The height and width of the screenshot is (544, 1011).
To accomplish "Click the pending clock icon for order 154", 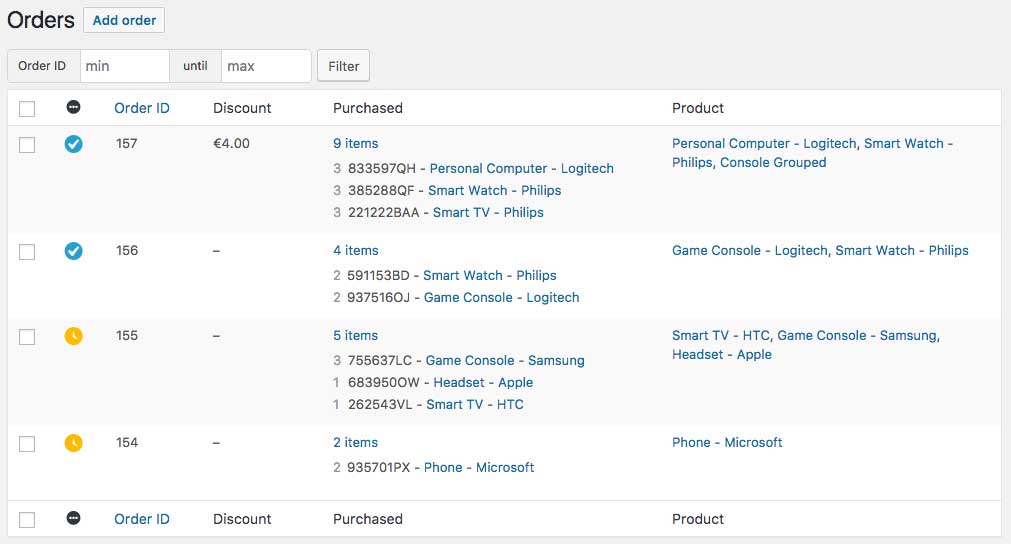I will click(74, 443).
